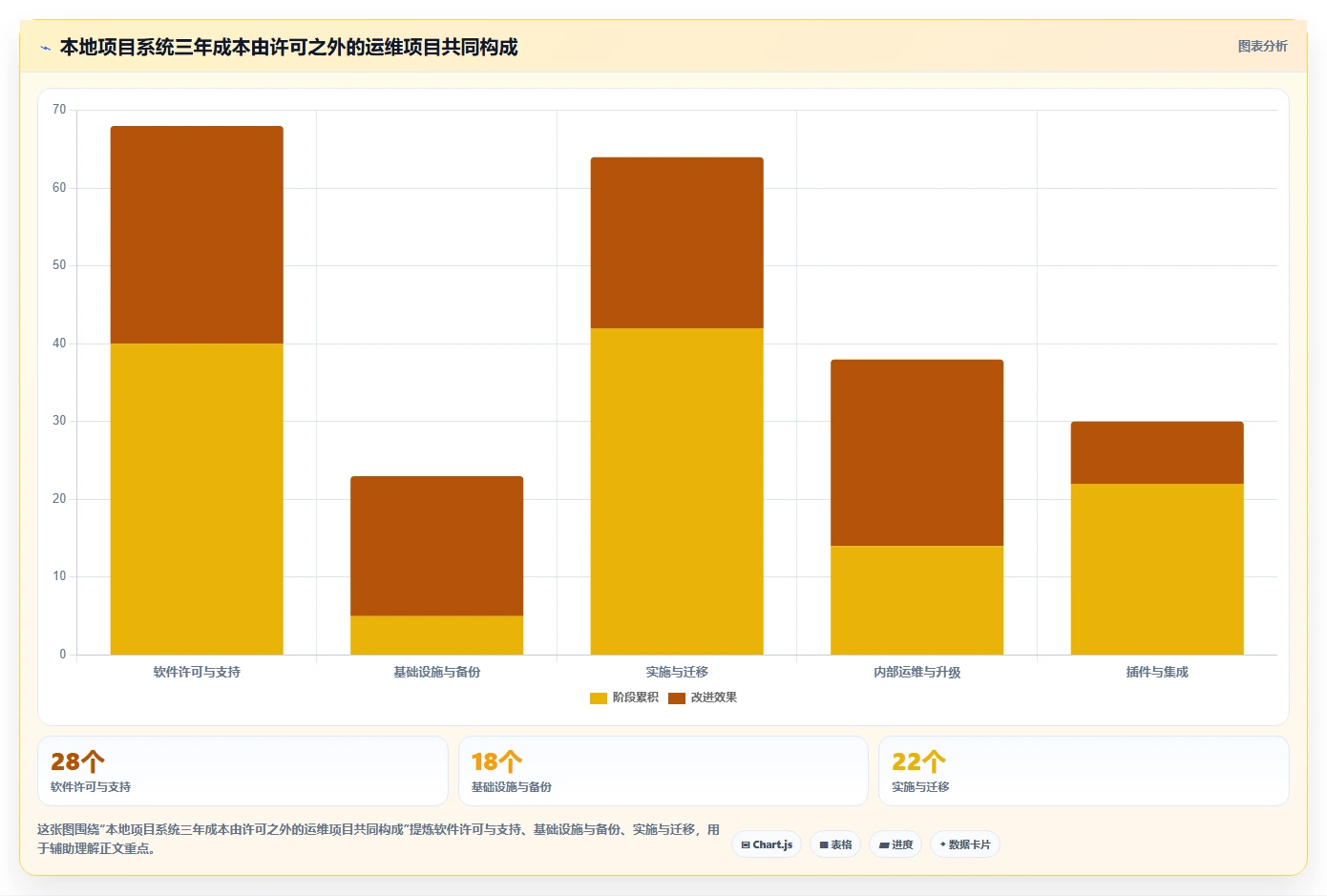Click the yellow 插件与集成 bar segment

pos(1157,569)
